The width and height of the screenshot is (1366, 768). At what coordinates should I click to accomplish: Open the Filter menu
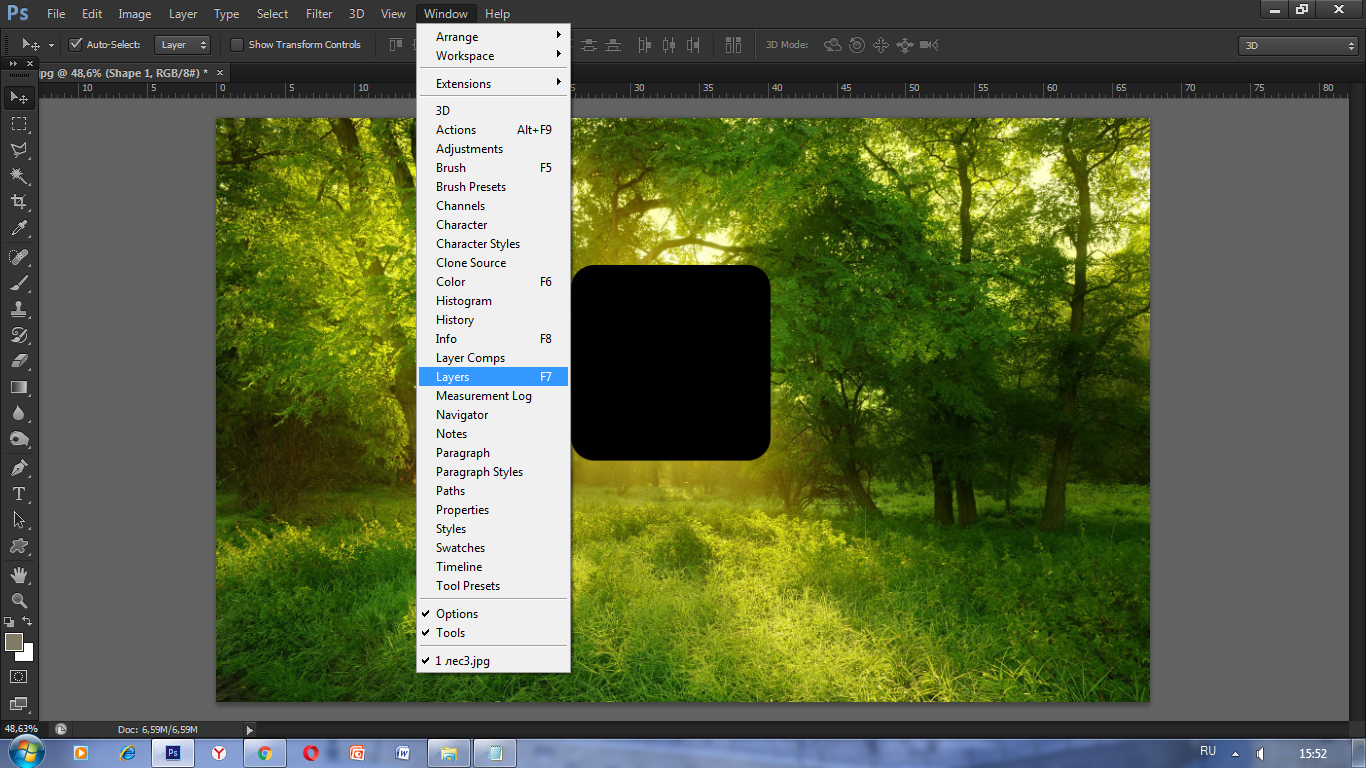[319, 14]
